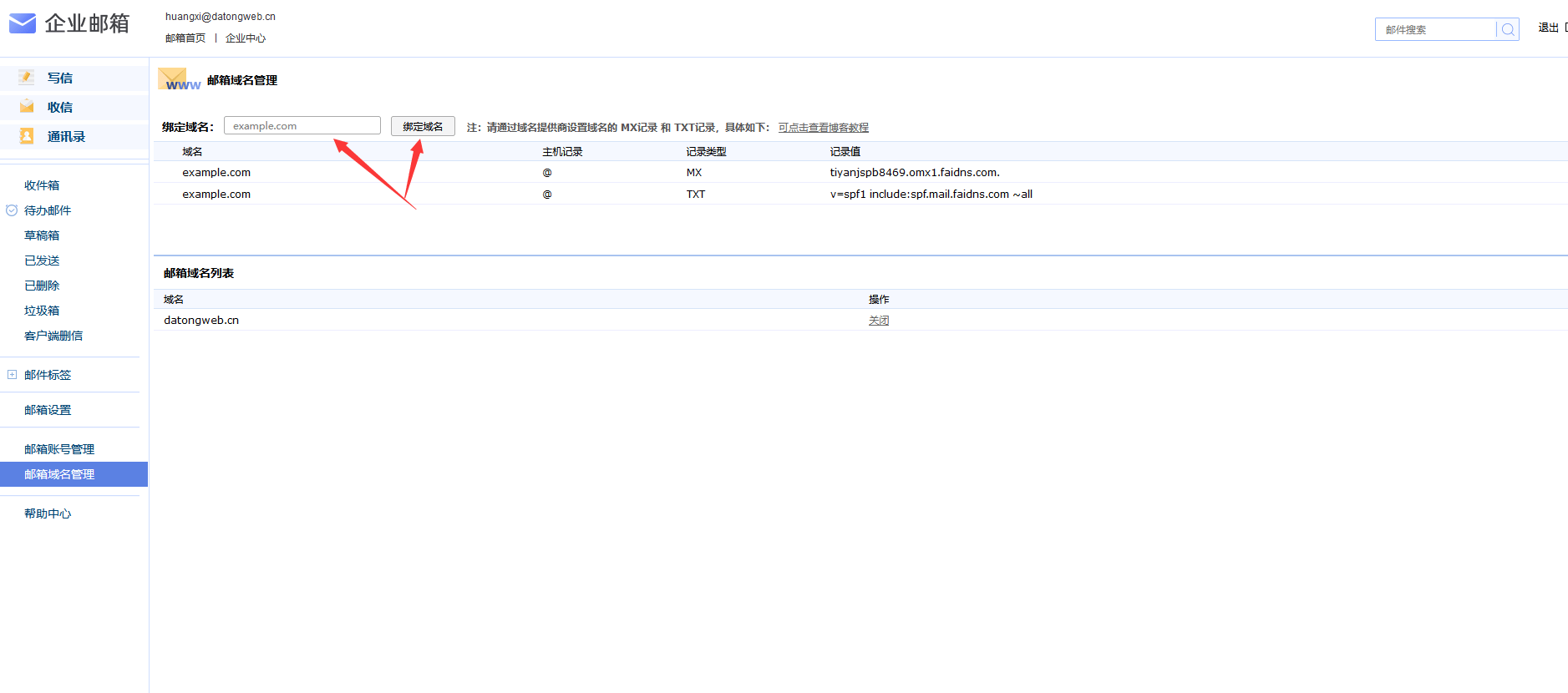
Task: Close the datongweb.cn domain
Action: coord(878,321)
